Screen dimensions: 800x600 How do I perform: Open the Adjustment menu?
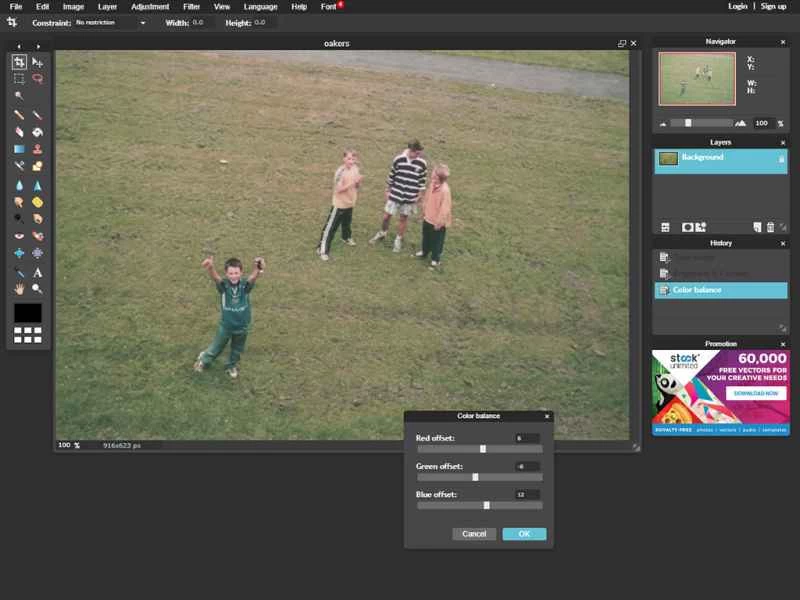149,6
